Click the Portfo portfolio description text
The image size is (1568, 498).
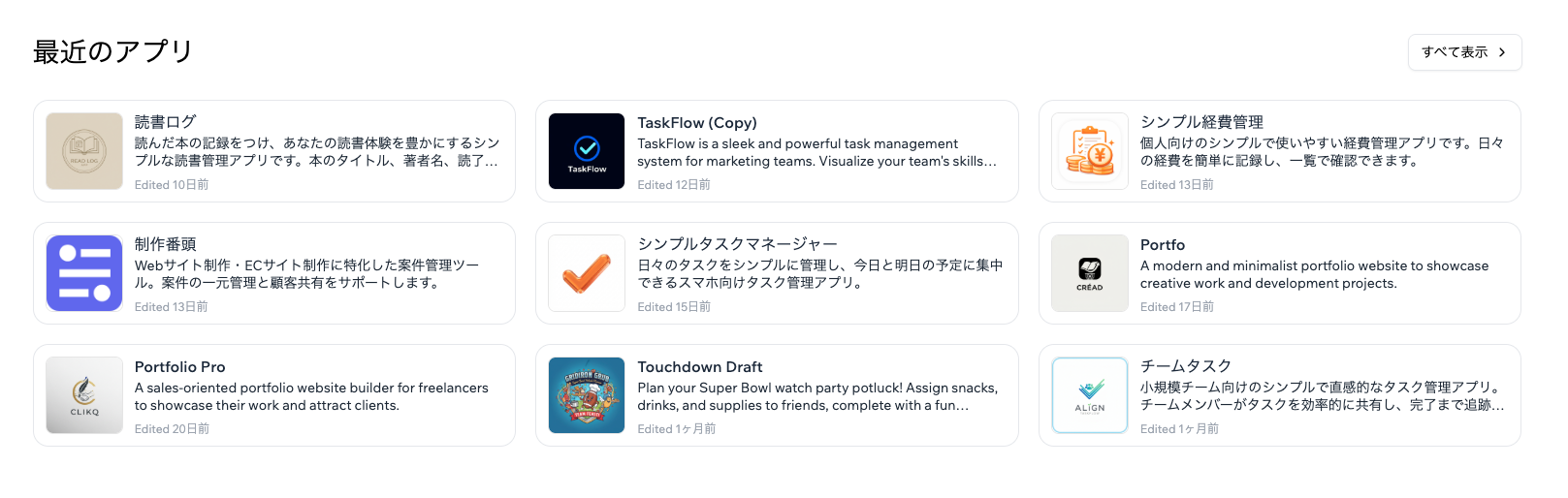tap(1315, 274)
